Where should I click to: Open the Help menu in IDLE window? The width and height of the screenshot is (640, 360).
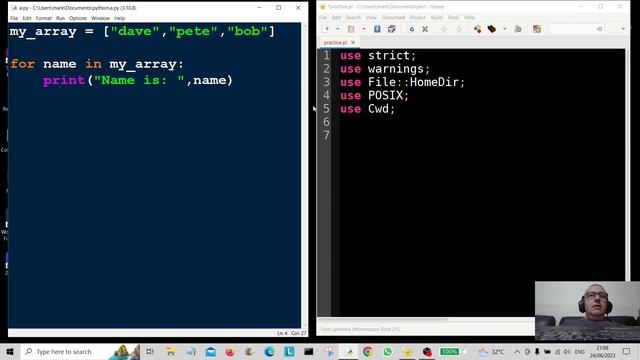tap(119, 18)
